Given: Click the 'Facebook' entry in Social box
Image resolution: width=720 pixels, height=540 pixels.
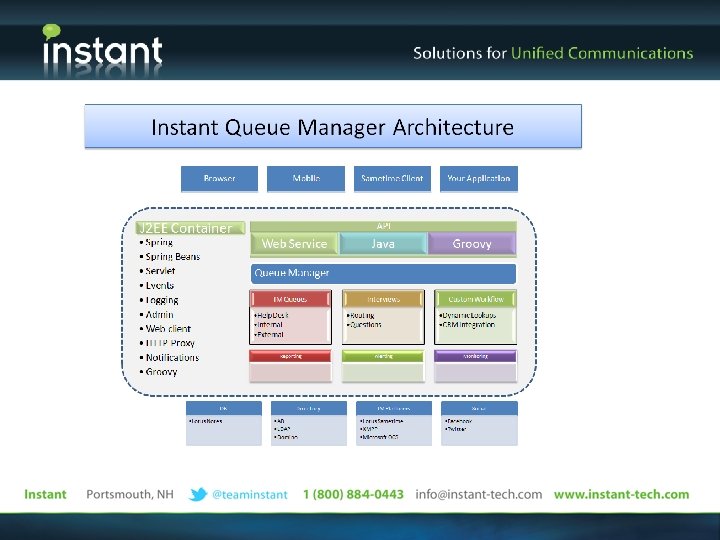Looking at the screenshot, I should 458,421.
